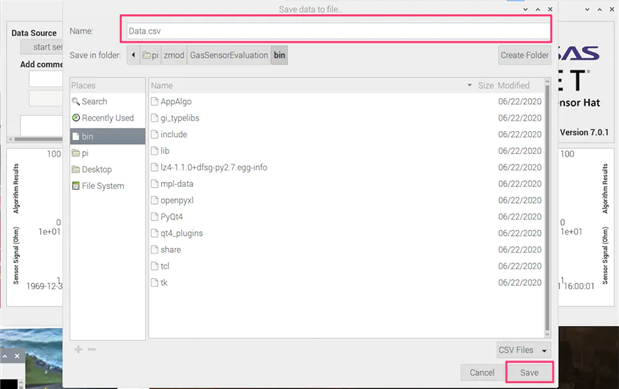Toggle sort order arrow in Name column
Image resolution: width=619 pixels, height=389 pixels.
point(469,85)
